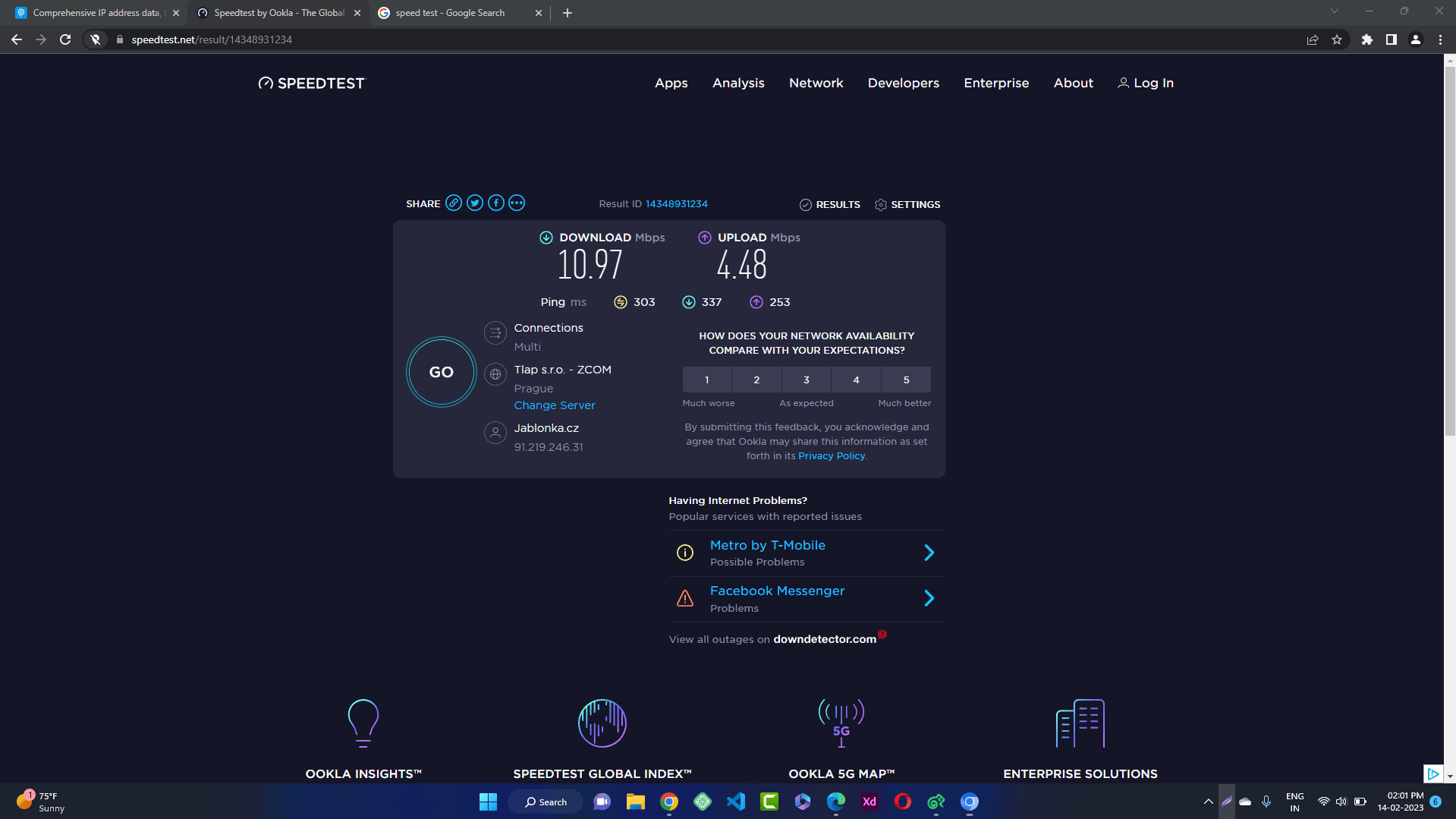Rate network availability as Much better
The image size is (1456, 819).
click(906, 380)
